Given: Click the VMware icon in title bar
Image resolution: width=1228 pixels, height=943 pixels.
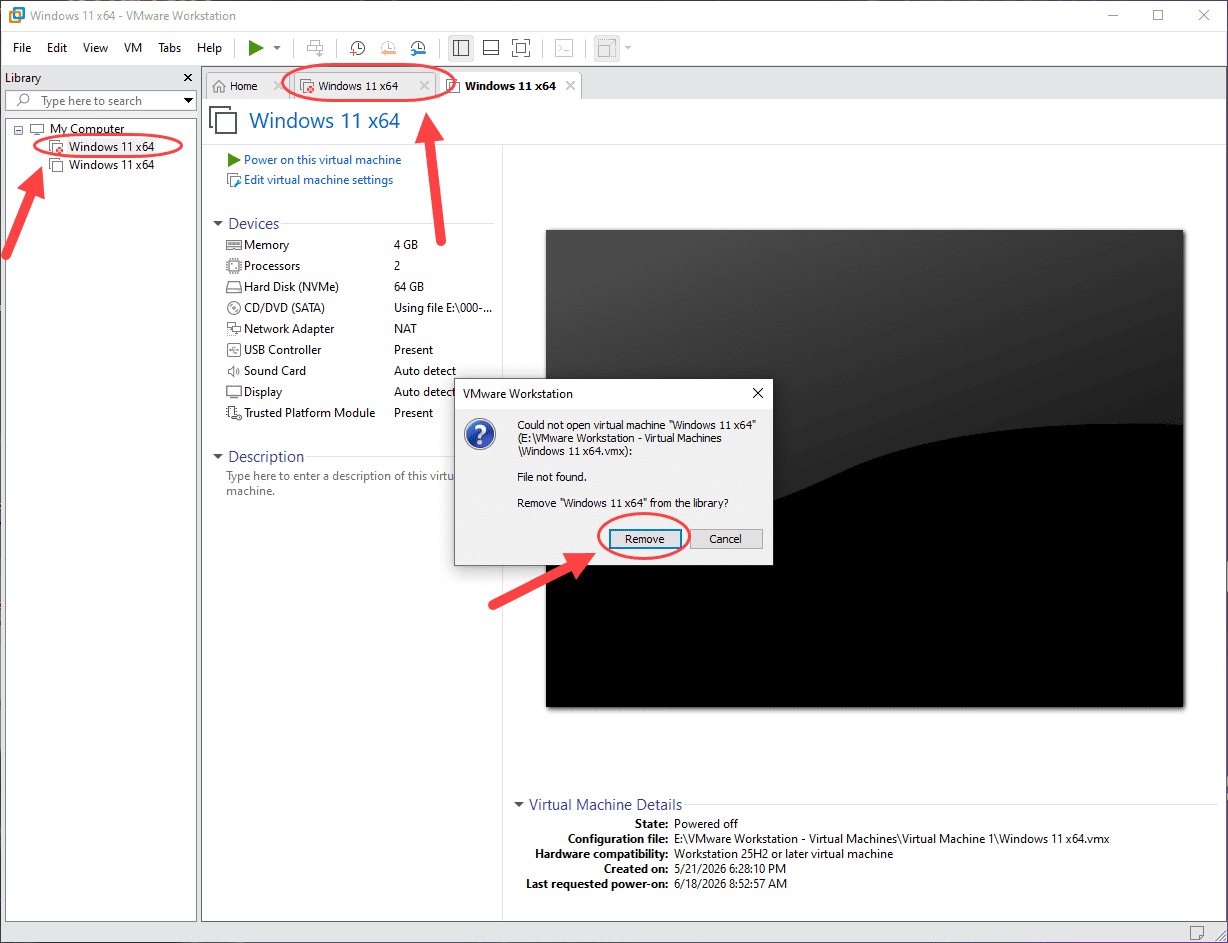Looking at the screenshot, I should click(16, 15).
